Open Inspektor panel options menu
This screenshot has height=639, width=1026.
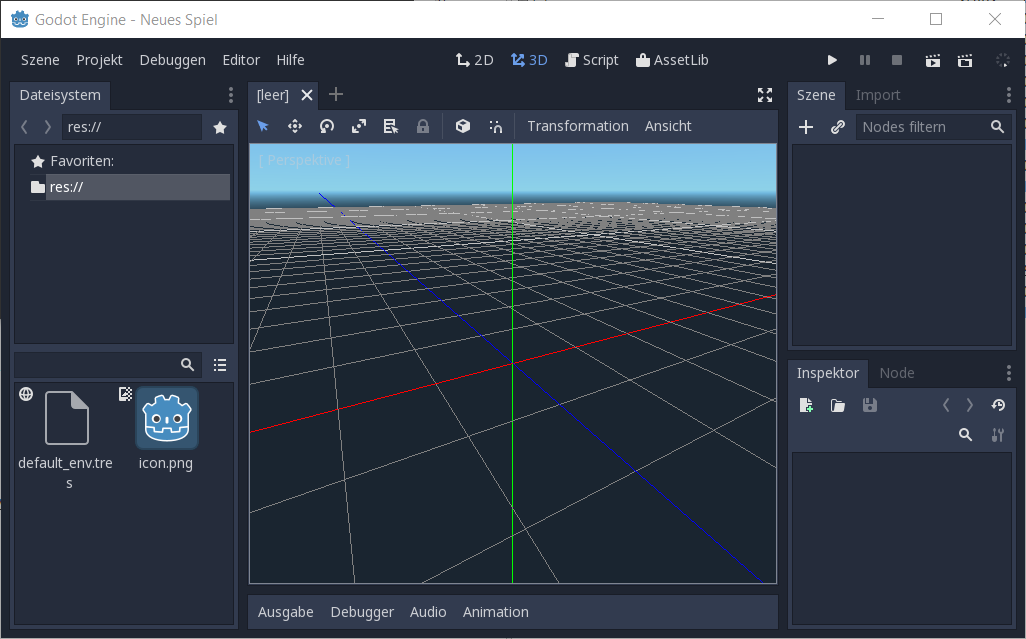pyautogui.click(x=1008, y=373)
